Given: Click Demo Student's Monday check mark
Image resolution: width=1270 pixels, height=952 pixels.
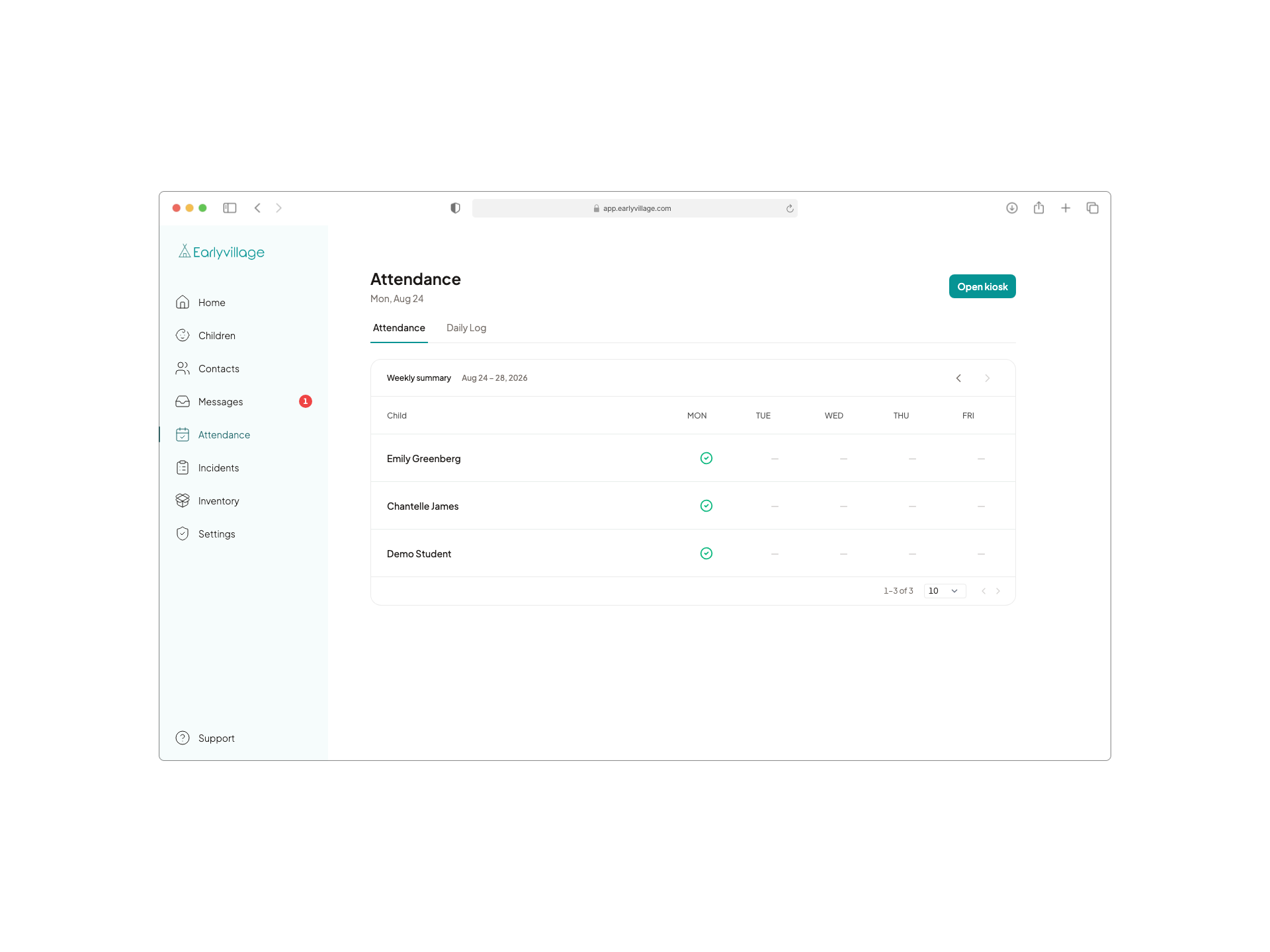Looking at the screenshot, I should click(706, 553).
